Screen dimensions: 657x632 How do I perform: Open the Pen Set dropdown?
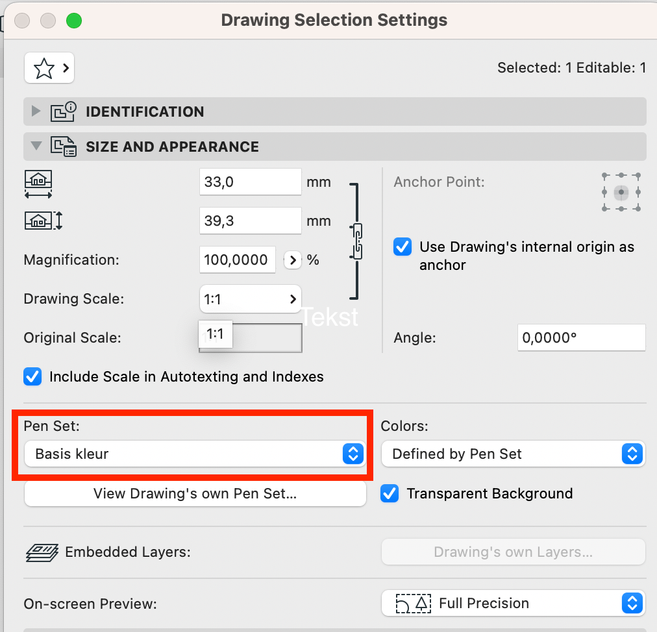click(193, 454)
